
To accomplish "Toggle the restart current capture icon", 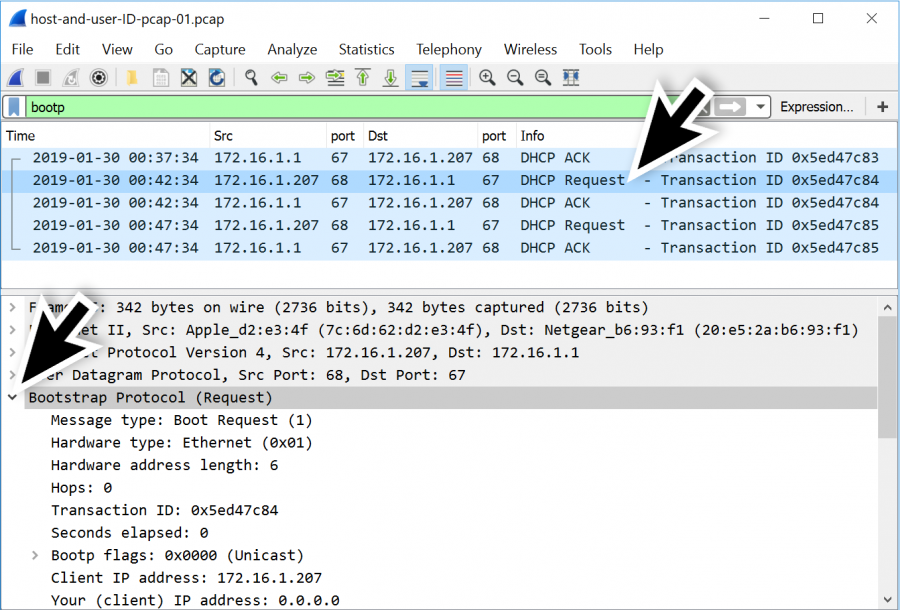I will pyautogui.click(x=69, y=77).
